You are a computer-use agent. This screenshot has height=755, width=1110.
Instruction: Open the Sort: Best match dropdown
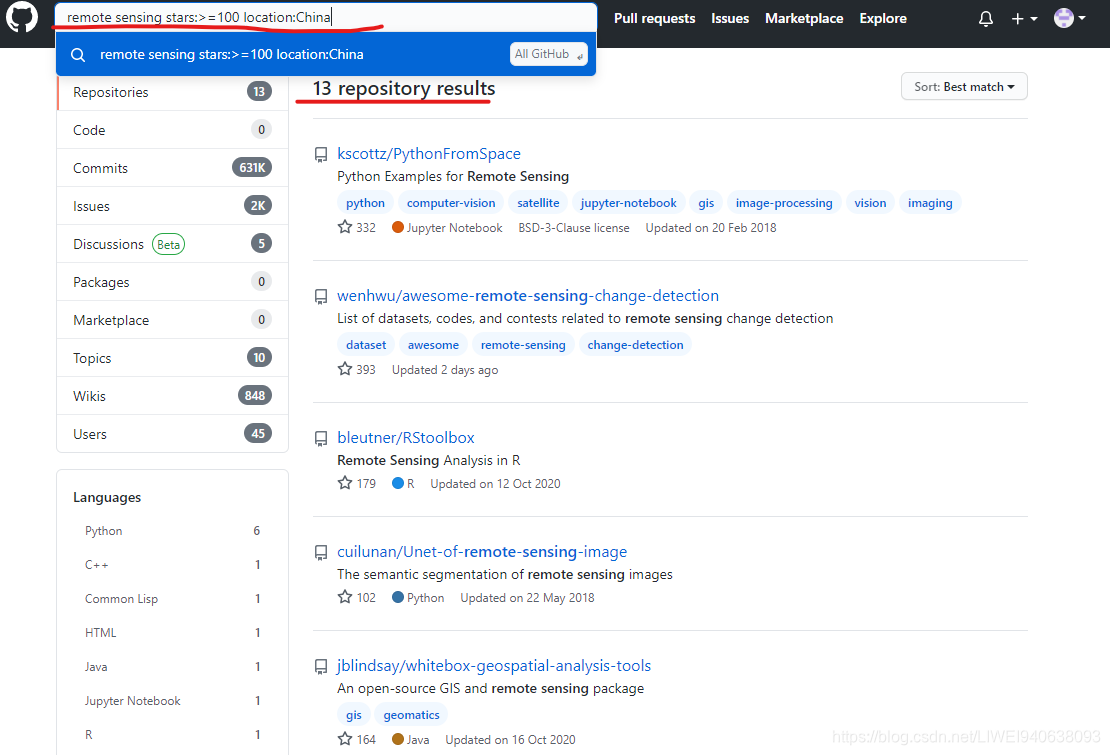click(x=963, y=86)
